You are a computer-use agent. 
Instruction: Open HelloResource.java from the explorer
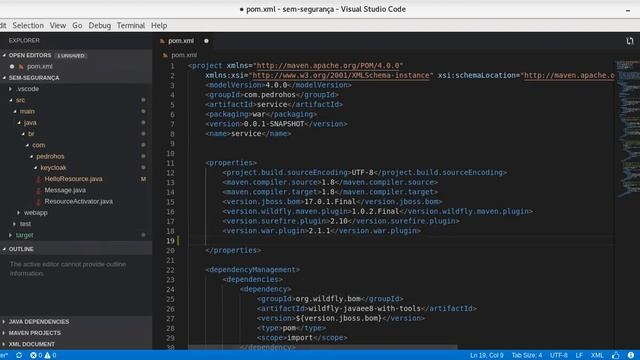[x=73, y=179]
